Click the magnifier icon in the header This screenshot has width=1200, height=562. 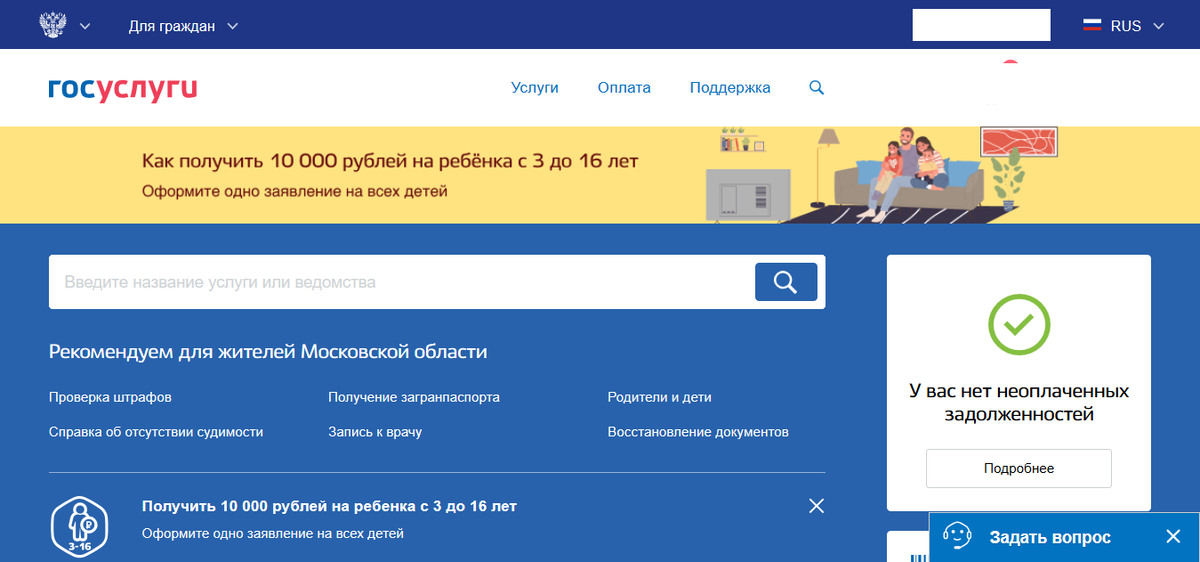tap(816, 88)
